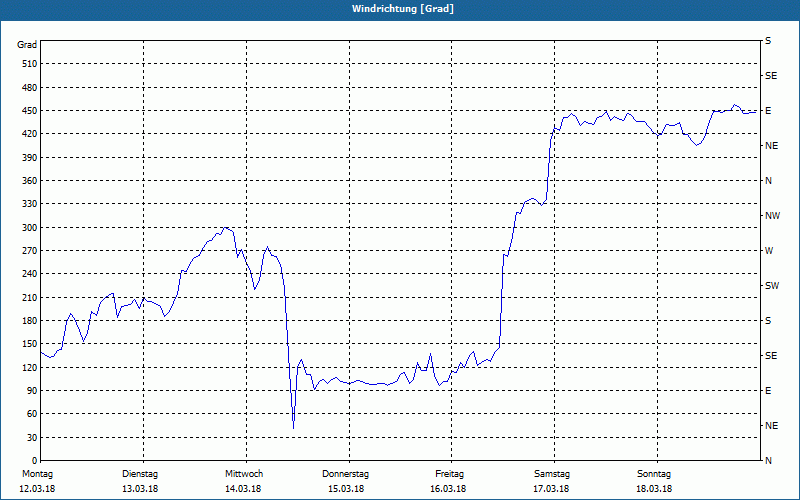Click the "450" y-axis value
This screenshot has width=800, height=500.
click(x=30, y=111)
